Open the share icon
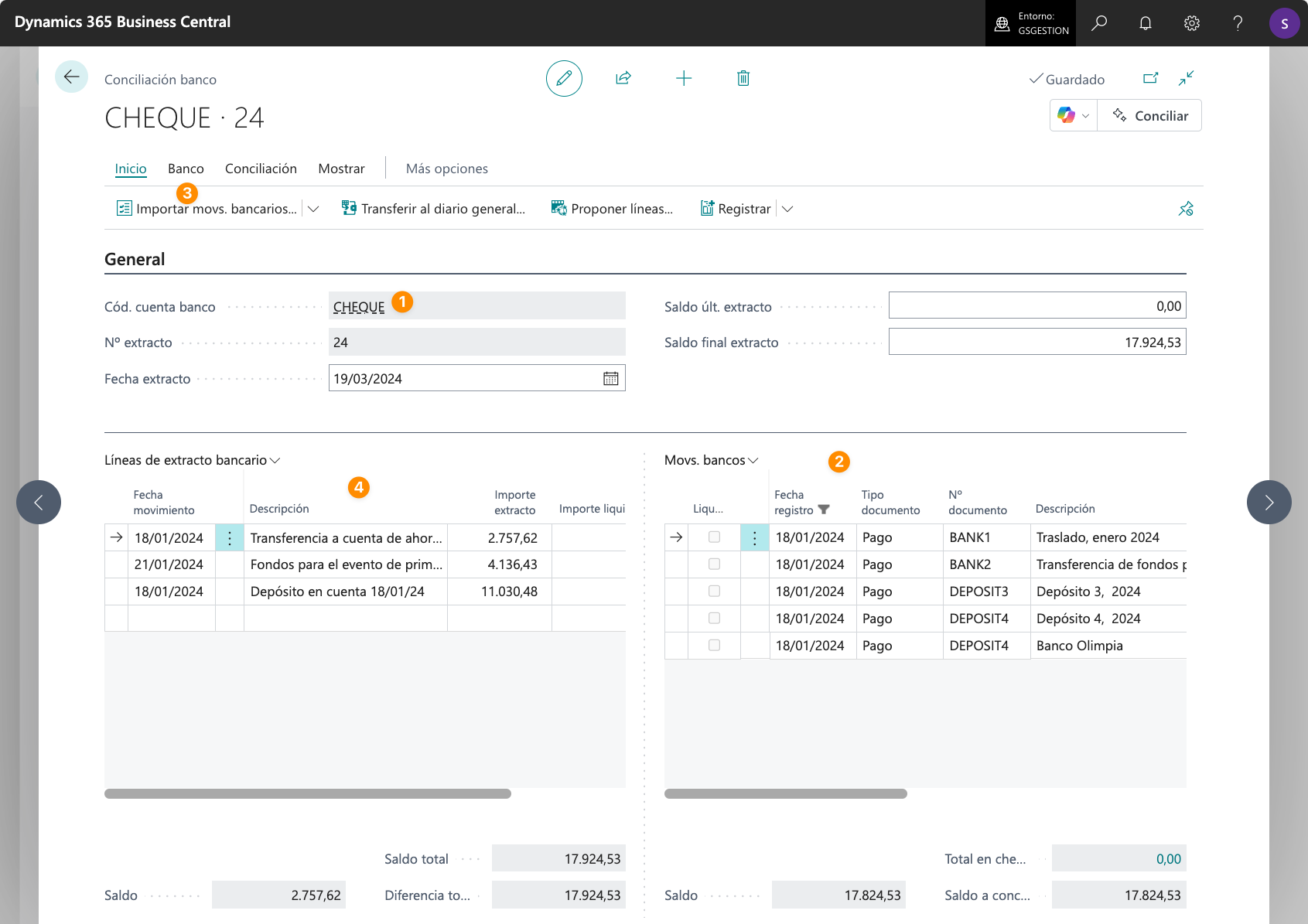This screenshot has height=924, width=1308. [x=623, y=78]
